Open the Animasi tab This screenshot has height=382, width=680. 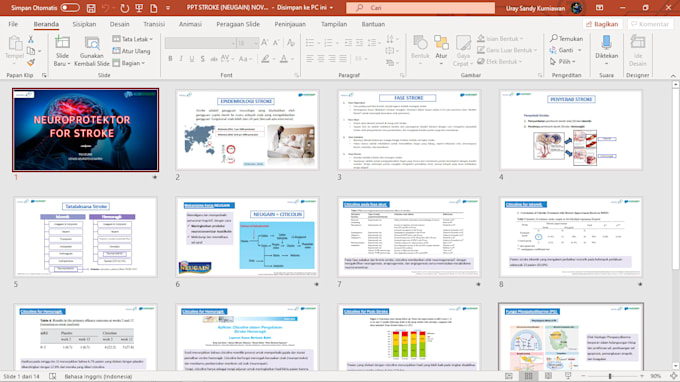coord(190,24)
